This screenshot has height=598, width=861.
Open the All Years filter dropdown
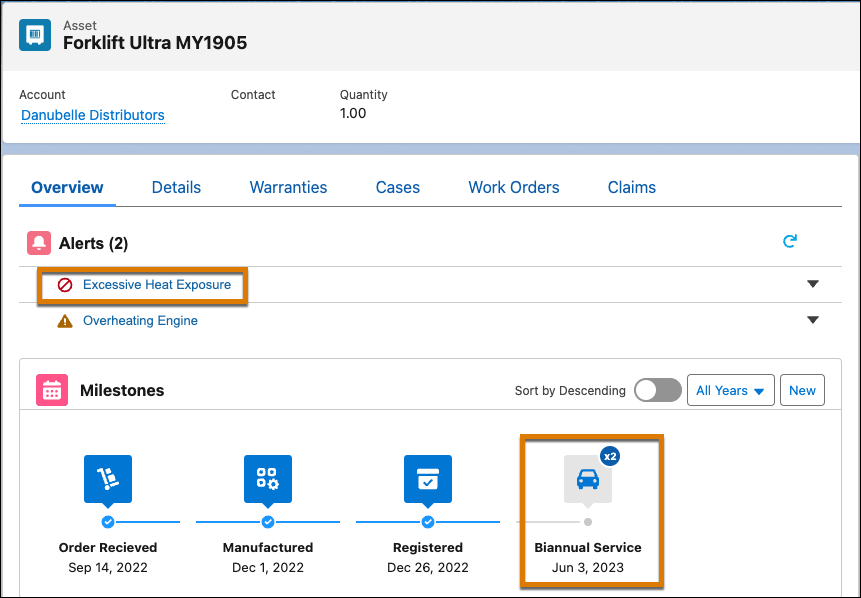[x=730, y=390]
